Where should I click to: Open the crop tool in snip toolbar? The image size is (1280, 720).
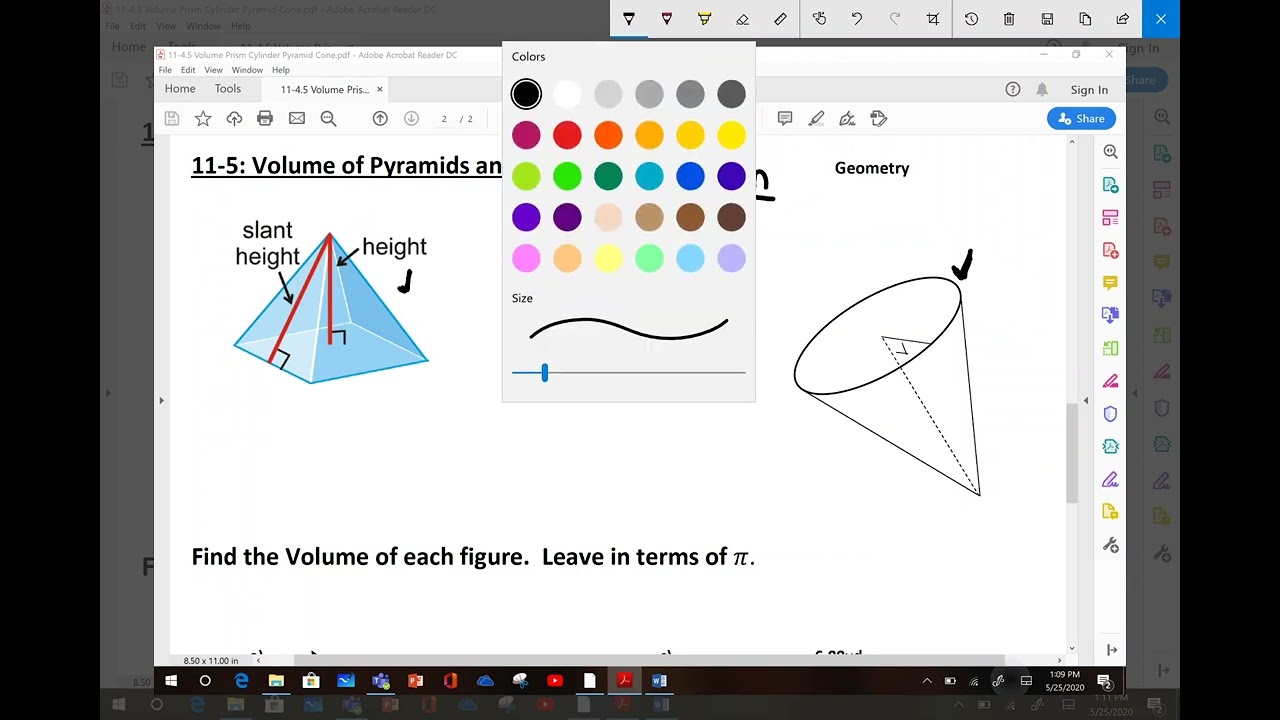(x=933, y=19)
